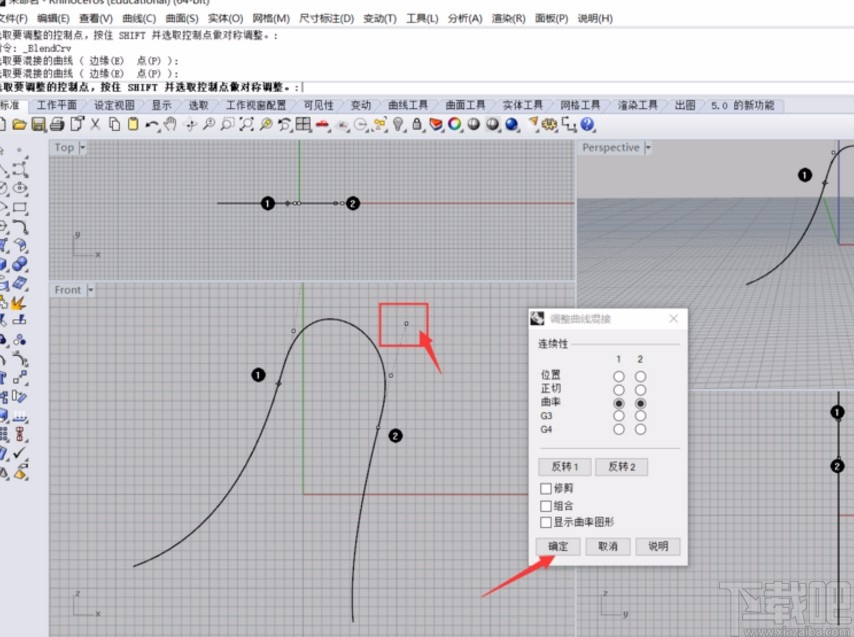Select G3 continuity for curve 1
This screenshot has height=637, width=854.
(619, 416)
